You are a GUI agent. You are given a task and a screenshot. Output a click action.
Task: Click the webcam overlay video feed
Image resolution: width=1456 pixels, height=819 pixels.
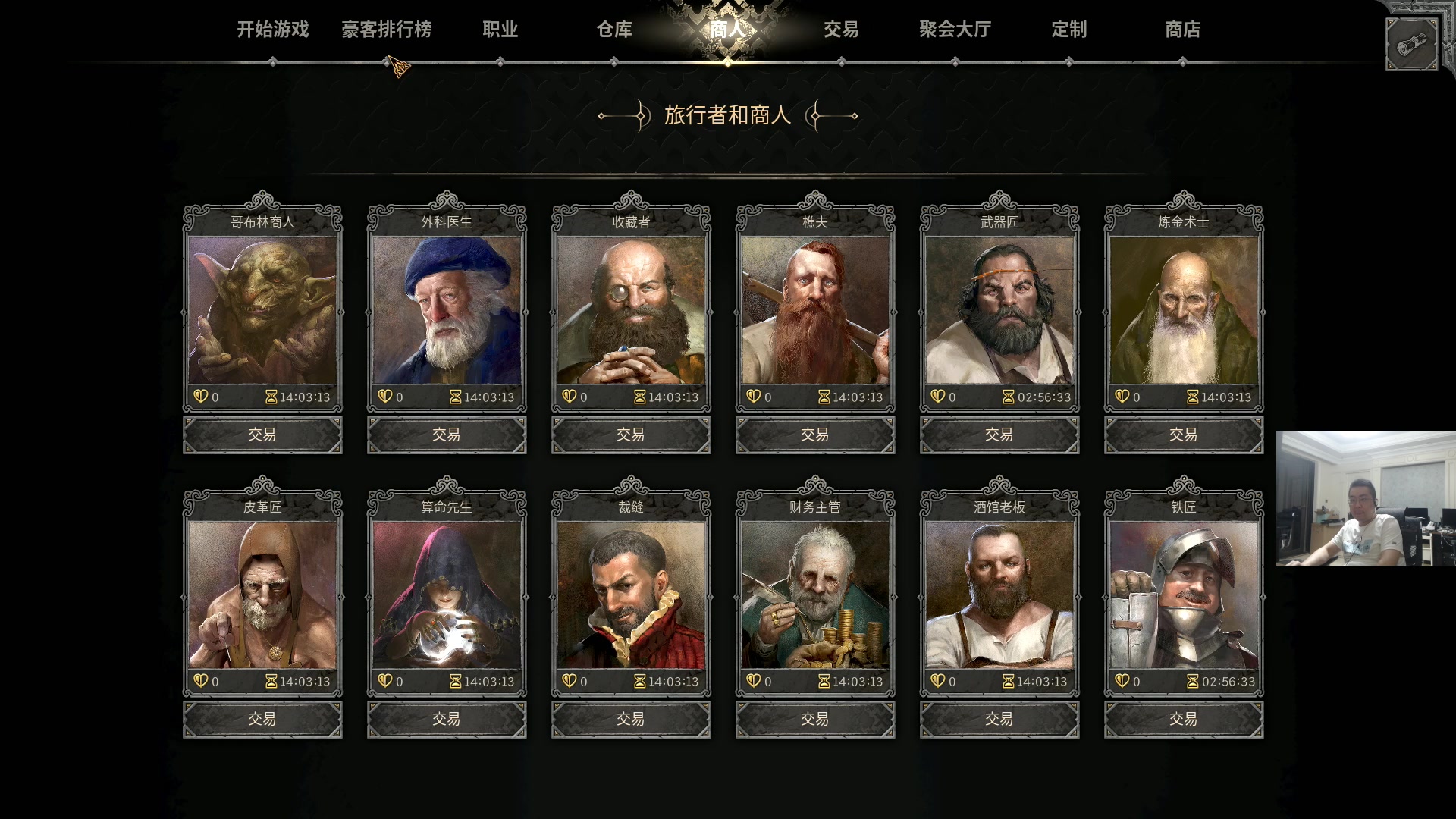(1366, 498)
